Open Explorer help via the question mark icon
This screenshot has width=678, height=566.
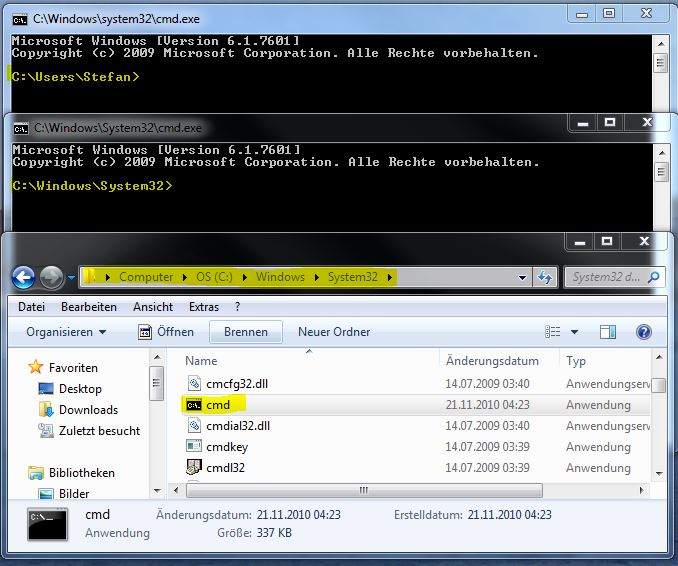point(643,332)
